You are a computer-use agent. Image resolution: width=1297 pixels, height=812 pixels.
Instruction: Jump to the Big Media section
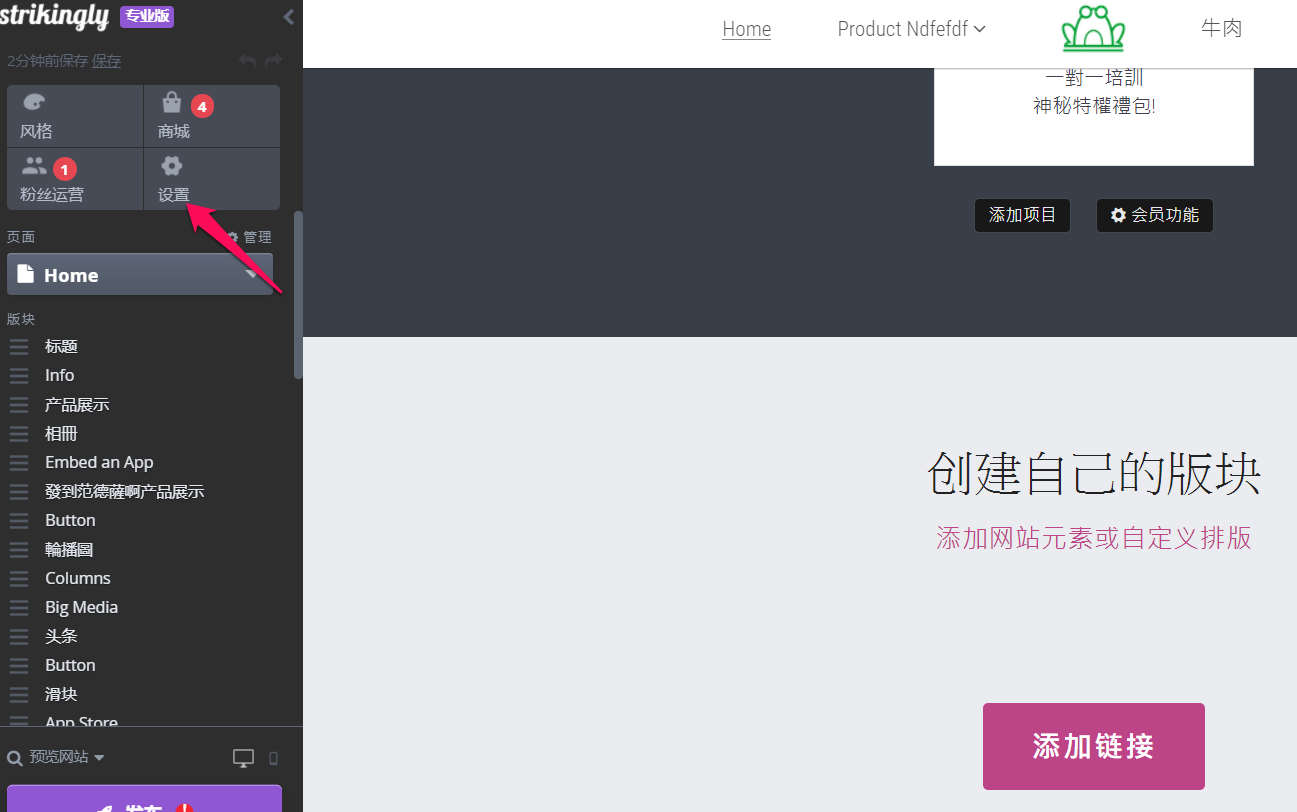tap(81, 607)
